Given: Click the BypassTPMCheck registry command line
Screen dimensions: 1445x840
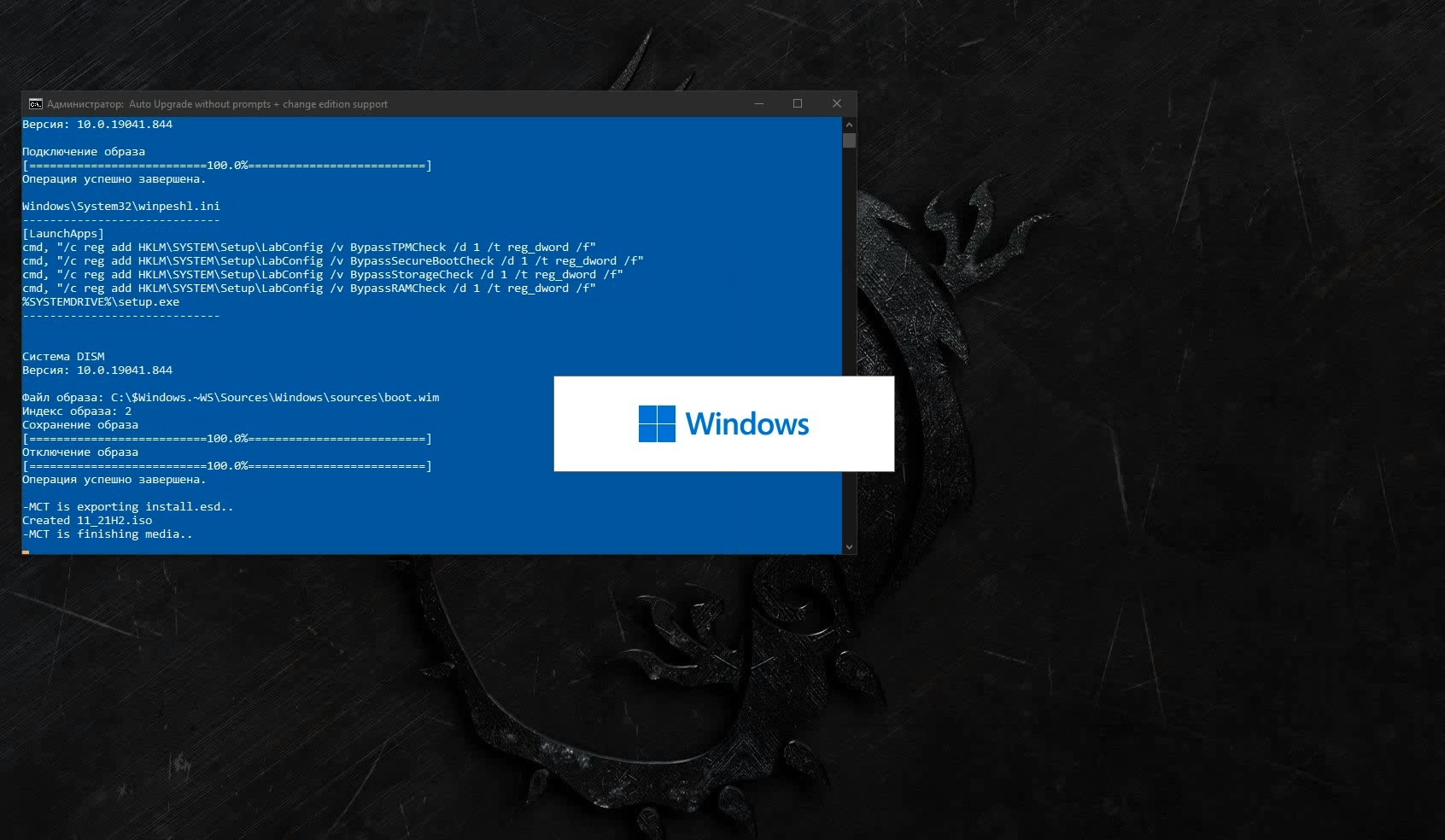Looking at the screenshot, I should coord(309,248).
